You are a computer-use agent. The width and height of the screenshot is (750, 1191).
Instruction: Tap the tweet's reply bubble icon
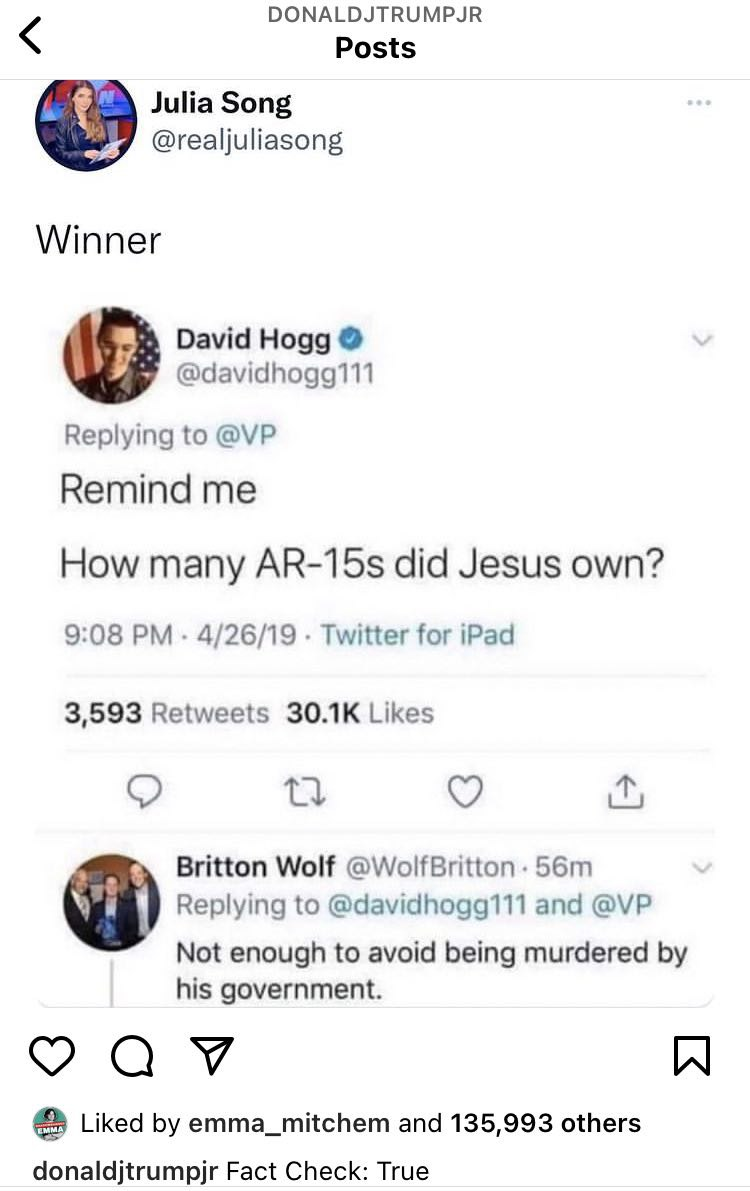point(144,791)
